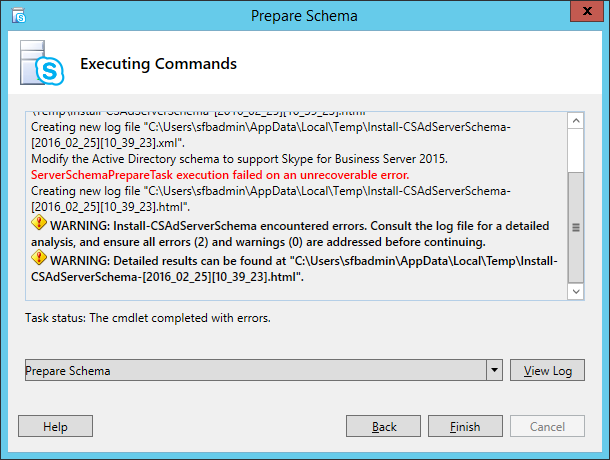Close the Prepare Schema window
Screen dimensions: 610x460
(x=587, y=11)
